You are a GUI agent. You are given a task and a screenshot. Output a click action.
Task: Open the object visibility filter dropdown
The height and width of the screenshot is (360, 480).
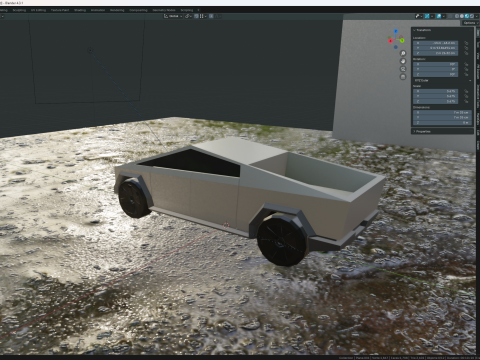click(419, 16)
